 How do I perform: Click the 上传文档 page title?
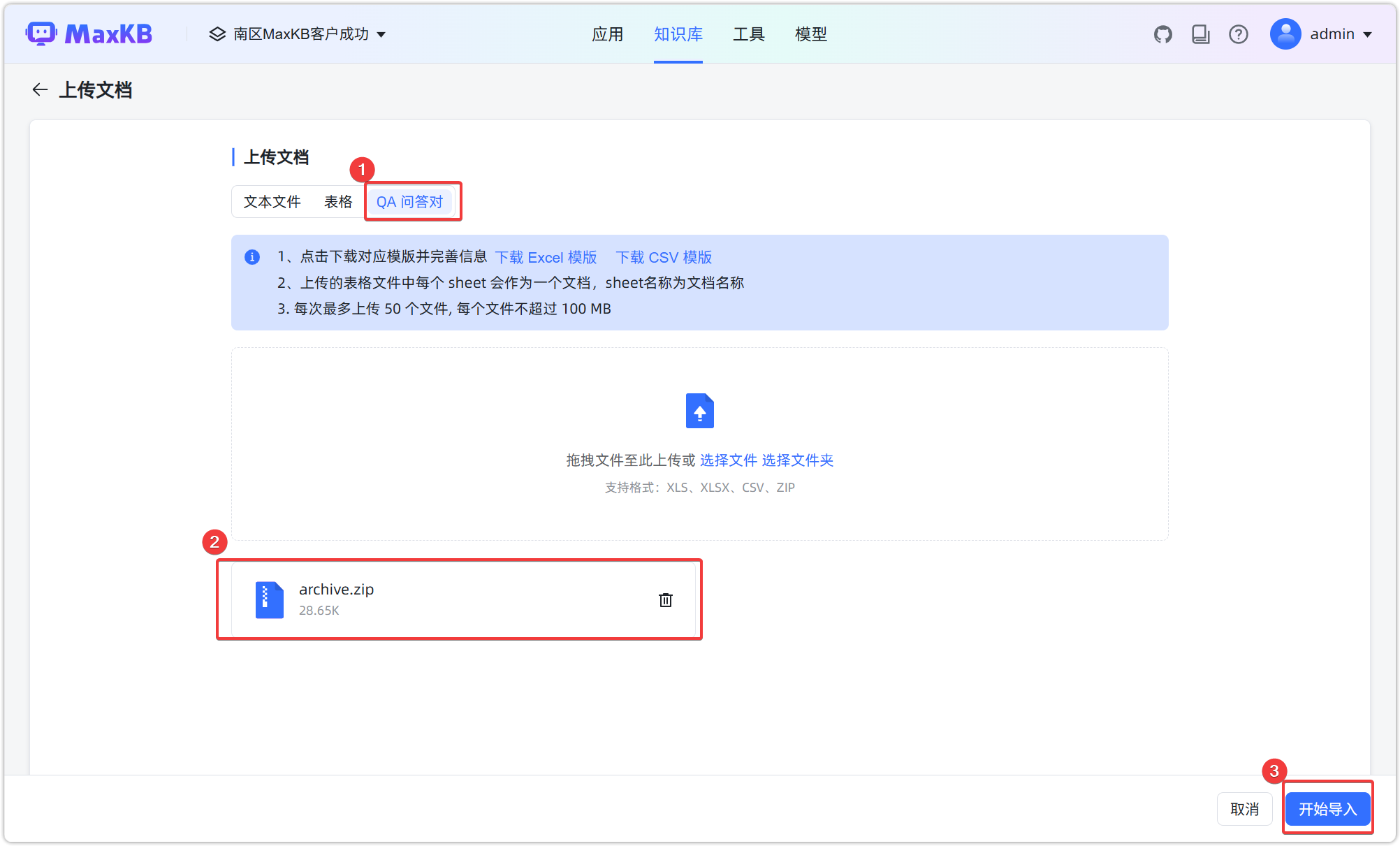click(96, 89)
